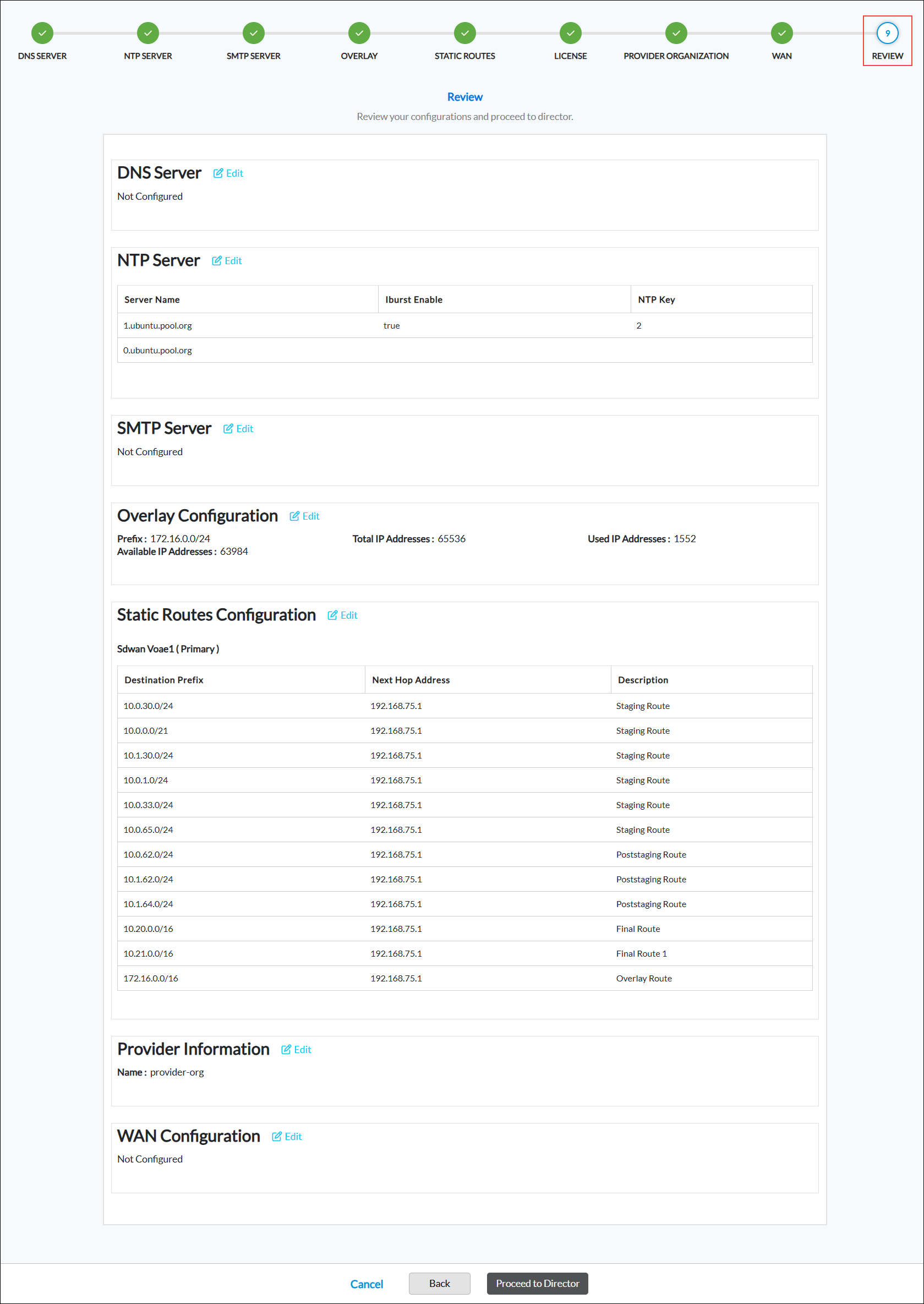
Task: Click the Provider Information edit pencil icon
Action: (286, 1050)
